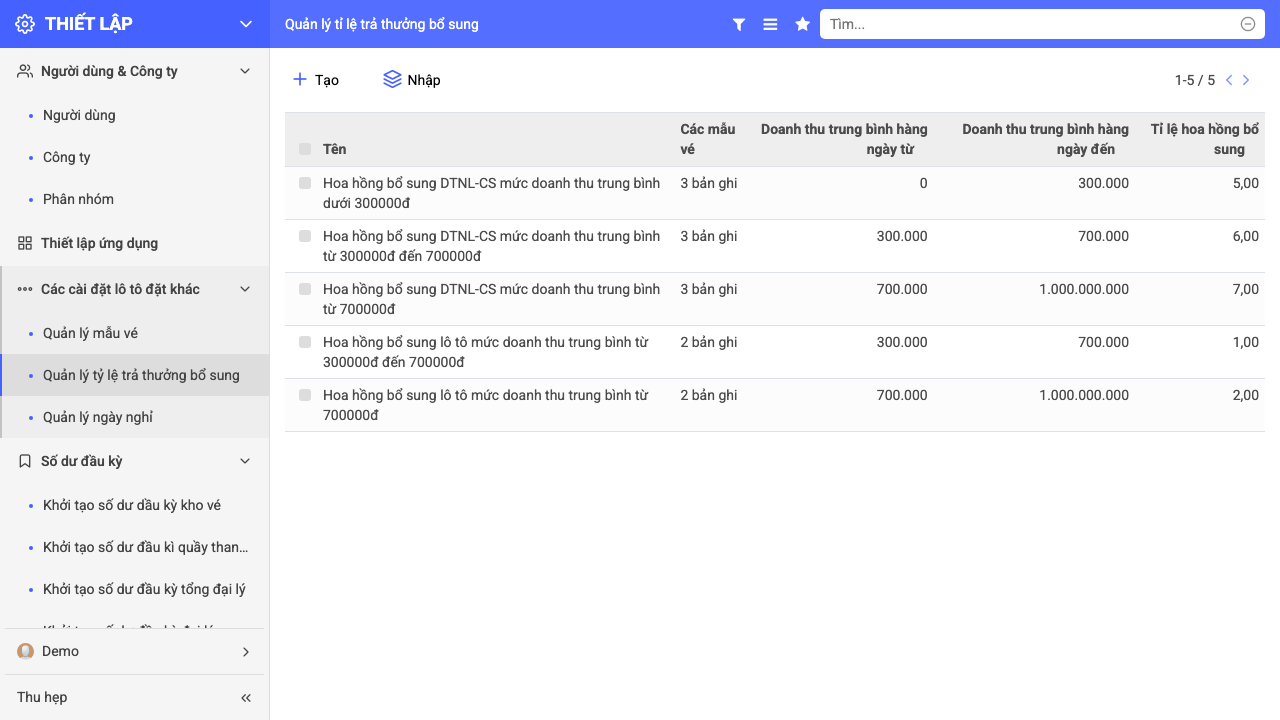Collapse the Người dùng & Công ty section

[246, 71]
